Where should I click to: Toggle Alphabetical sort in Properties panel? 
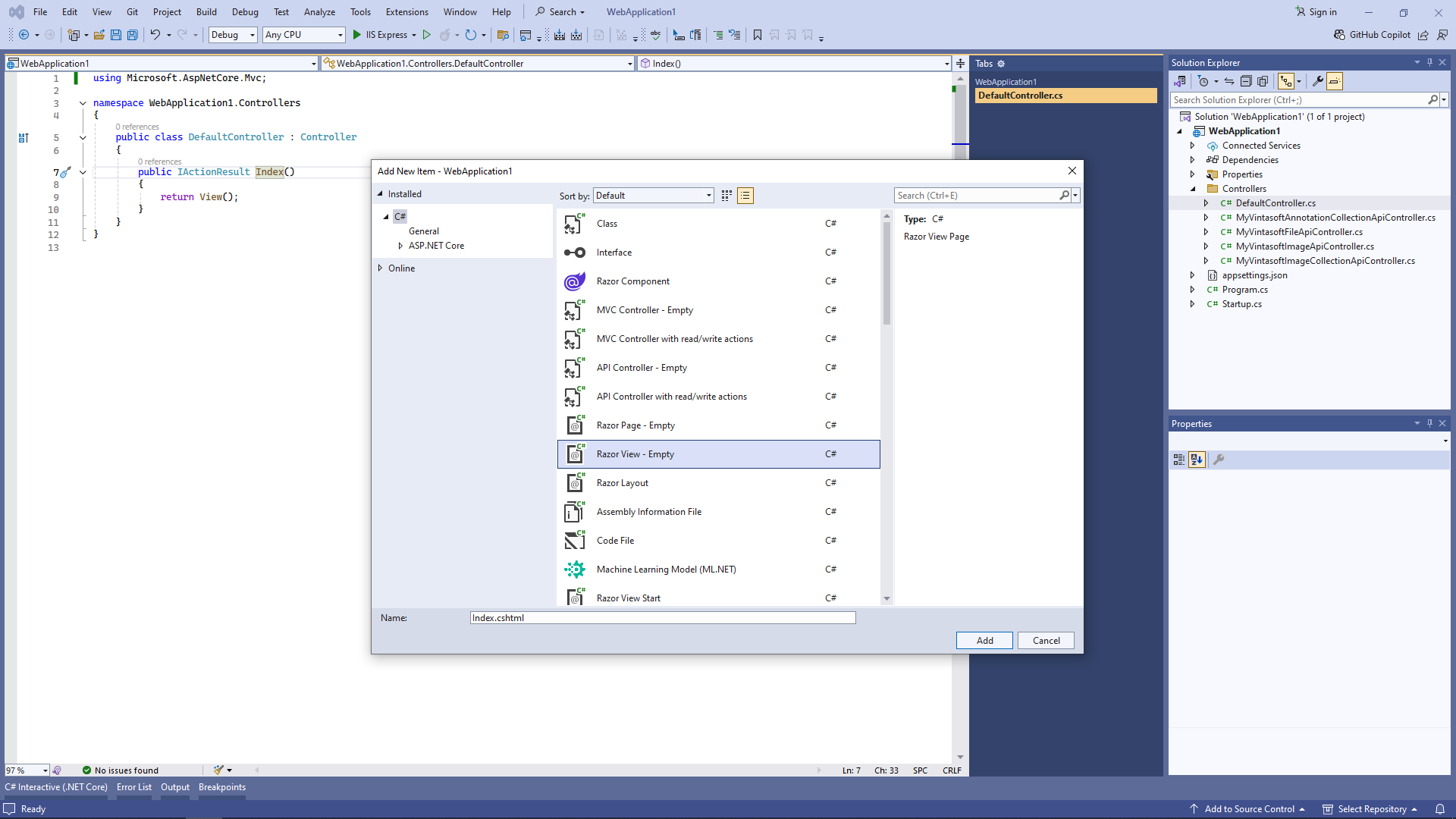(x=1197, y=460)
